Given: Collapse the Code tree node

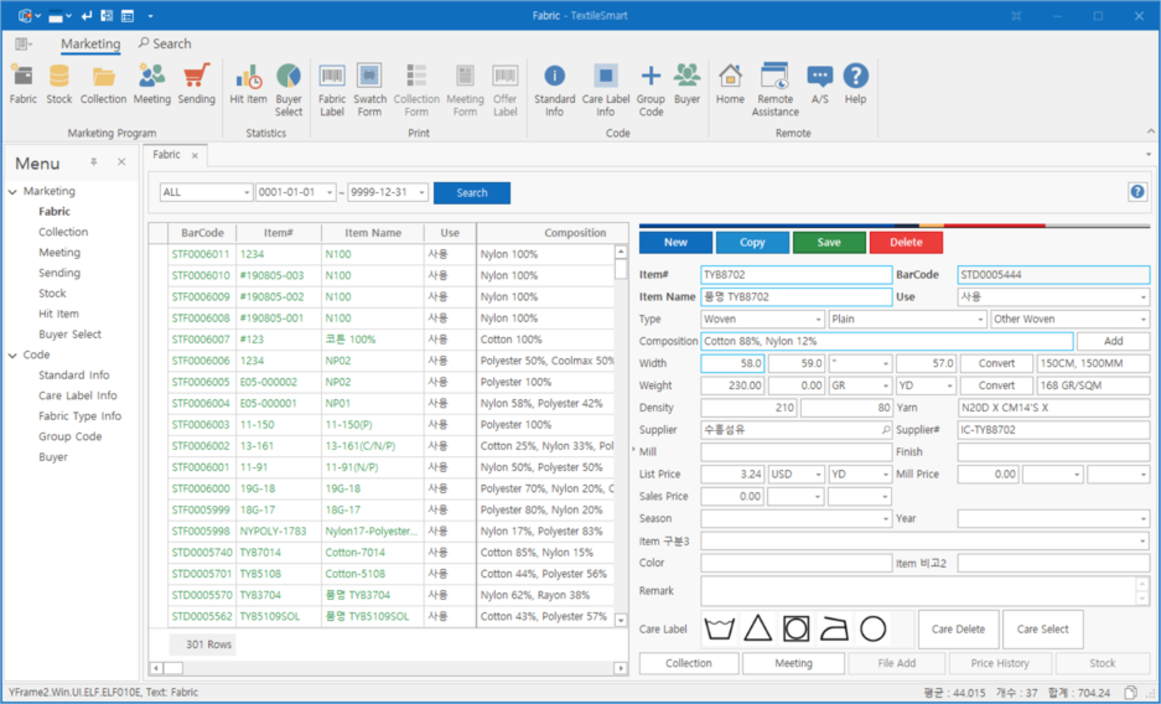Looking at the screenshot, I should click(13, 355).
